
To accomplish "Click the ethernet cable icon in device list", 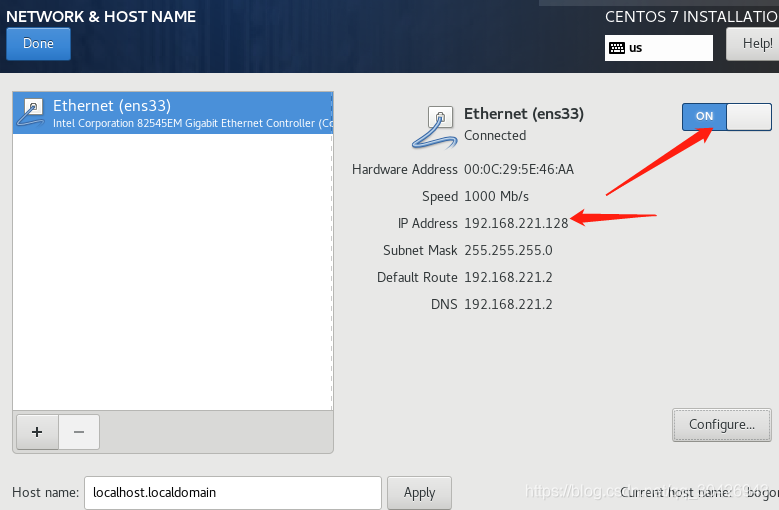I will (x=30, y=113).
